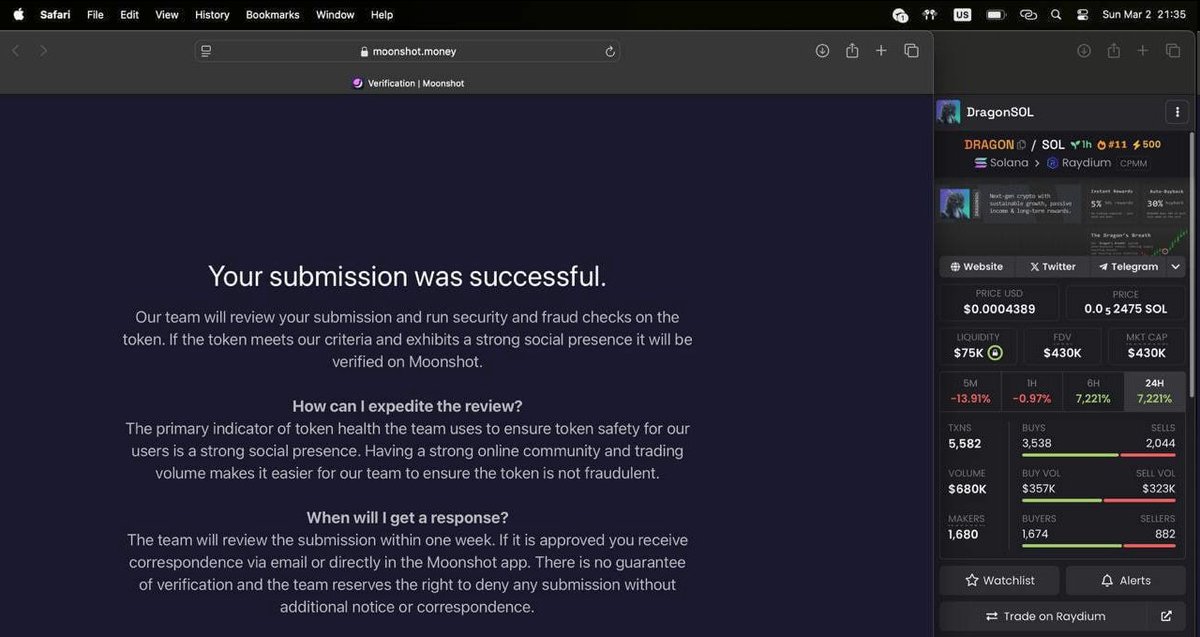Screen dimensions: 1200x637
Task: Select the 24H timeframe tab
Action: [1154, 390]
